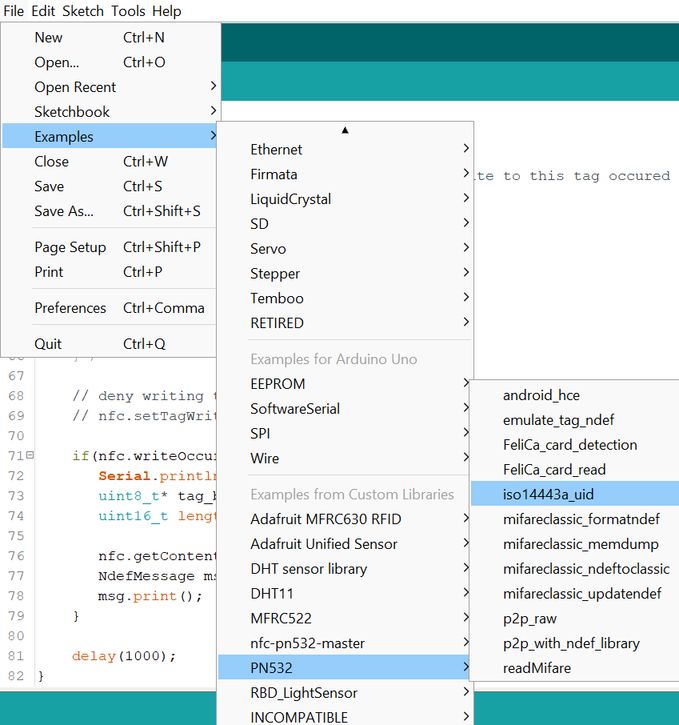This screenshot has height=725, width=679.
Task: Open Preferences from the File menu
Action: click(110, 308)
